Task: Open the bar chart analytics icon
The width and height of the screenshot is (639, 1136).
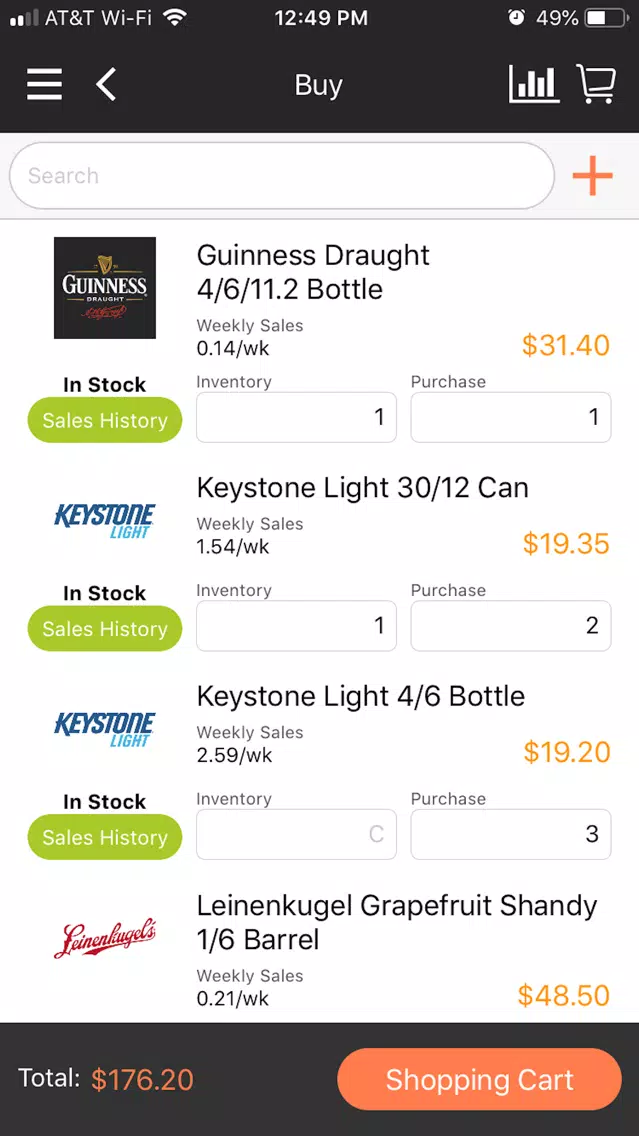Action: [x=534, y=85]
